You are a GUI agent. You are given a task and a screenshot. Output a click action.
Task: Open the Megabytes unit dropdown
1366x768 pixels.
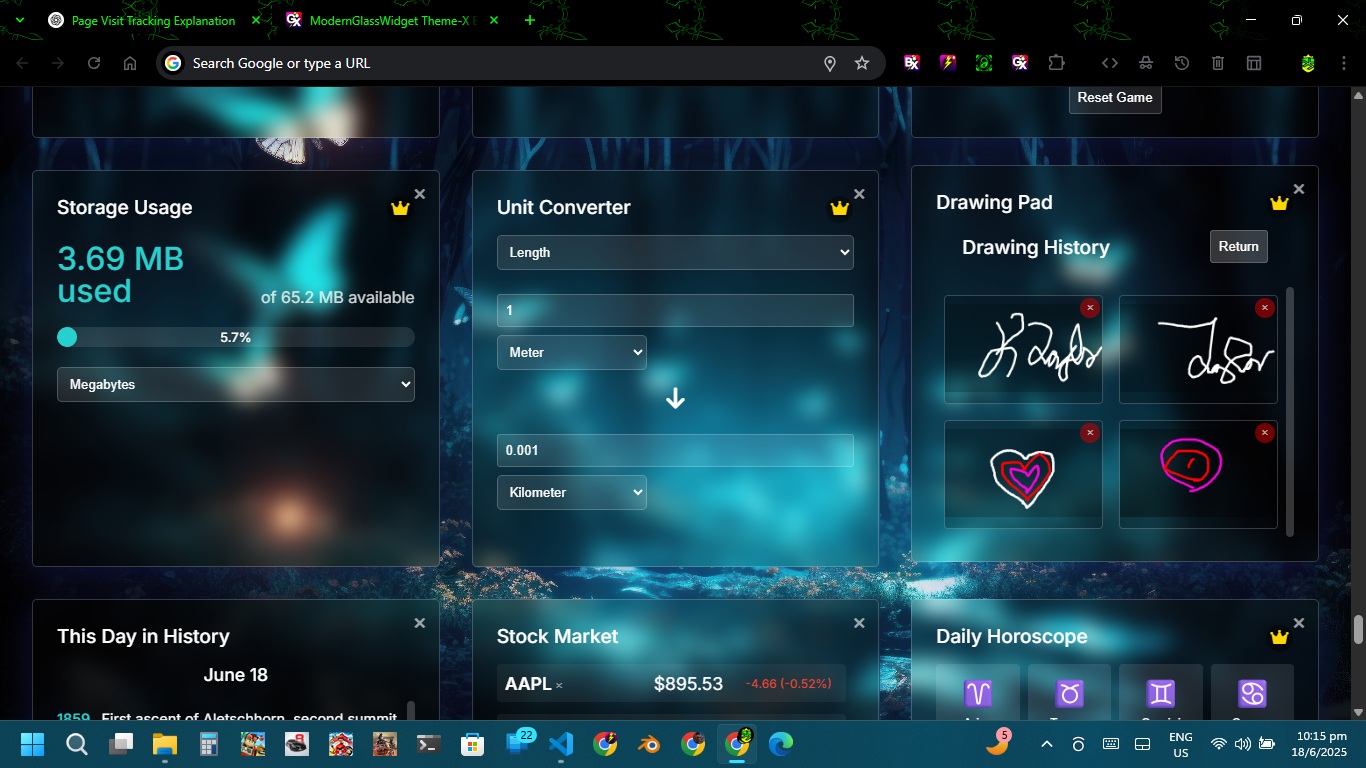236,384
